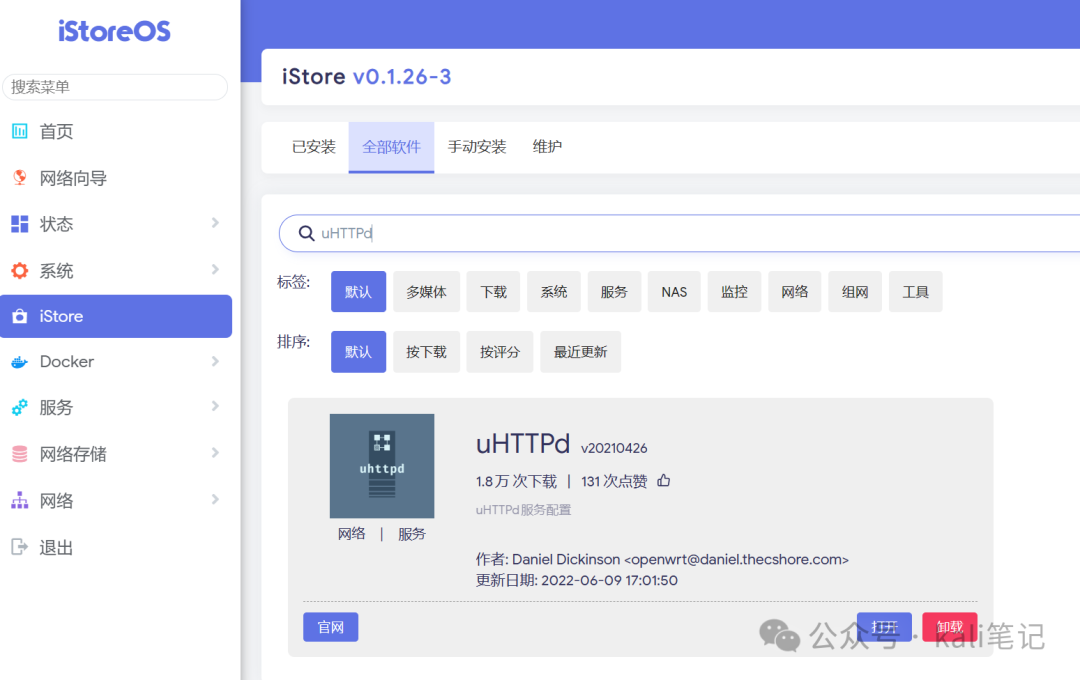The height and width of the screenshot is (680, 1080).
Task: Filter by 多媒体 tag
Action: point(426,291)
